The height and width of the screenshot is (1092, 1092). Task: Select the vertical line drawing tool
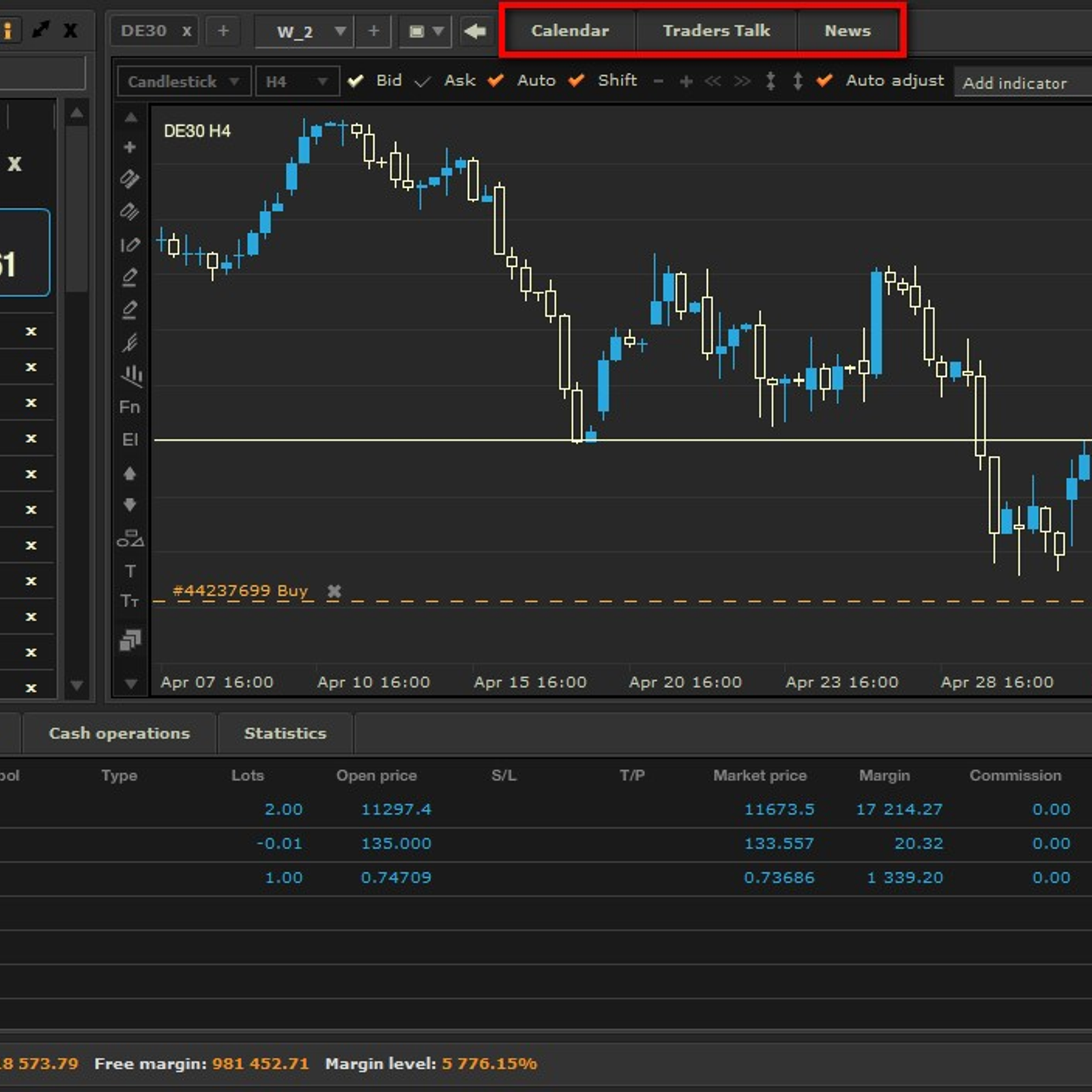coord(130,244)
